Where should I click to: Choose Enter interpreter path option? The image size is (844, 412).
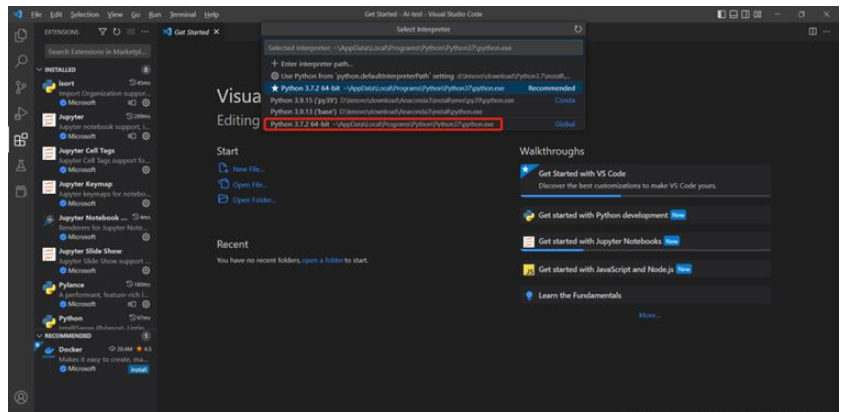[424, 64]
